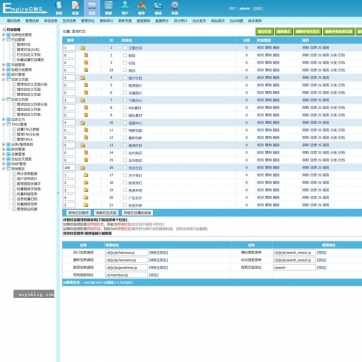Image resolution: width=362 pixels, height=362 pixels.
Task: Select the 栏目 folder icon in top toolbar
Action: (92, 8)
